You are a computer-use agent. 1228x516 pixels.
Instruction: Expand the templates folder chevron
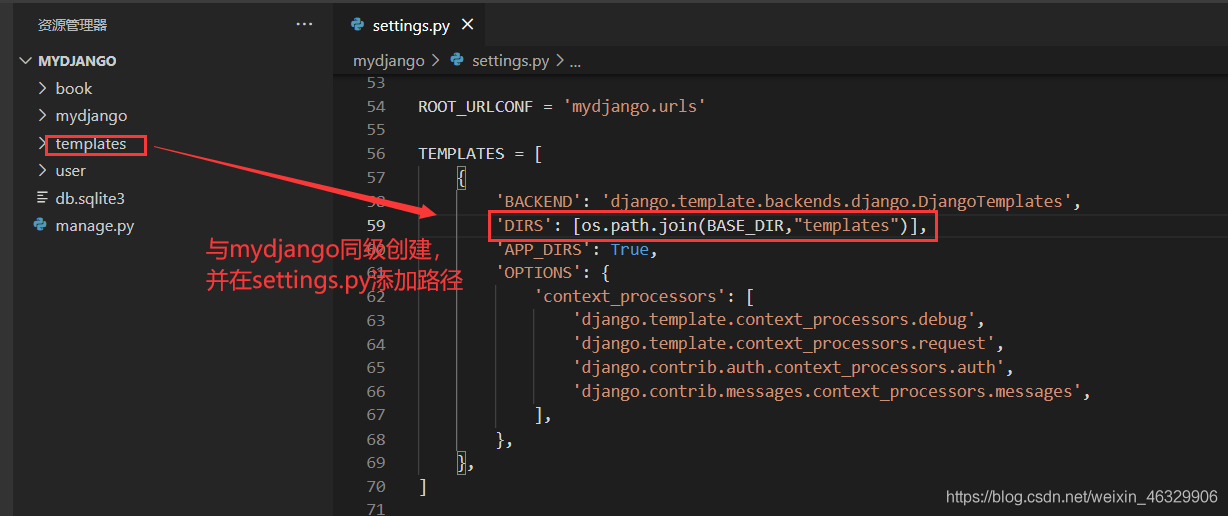tap(42, 143)
